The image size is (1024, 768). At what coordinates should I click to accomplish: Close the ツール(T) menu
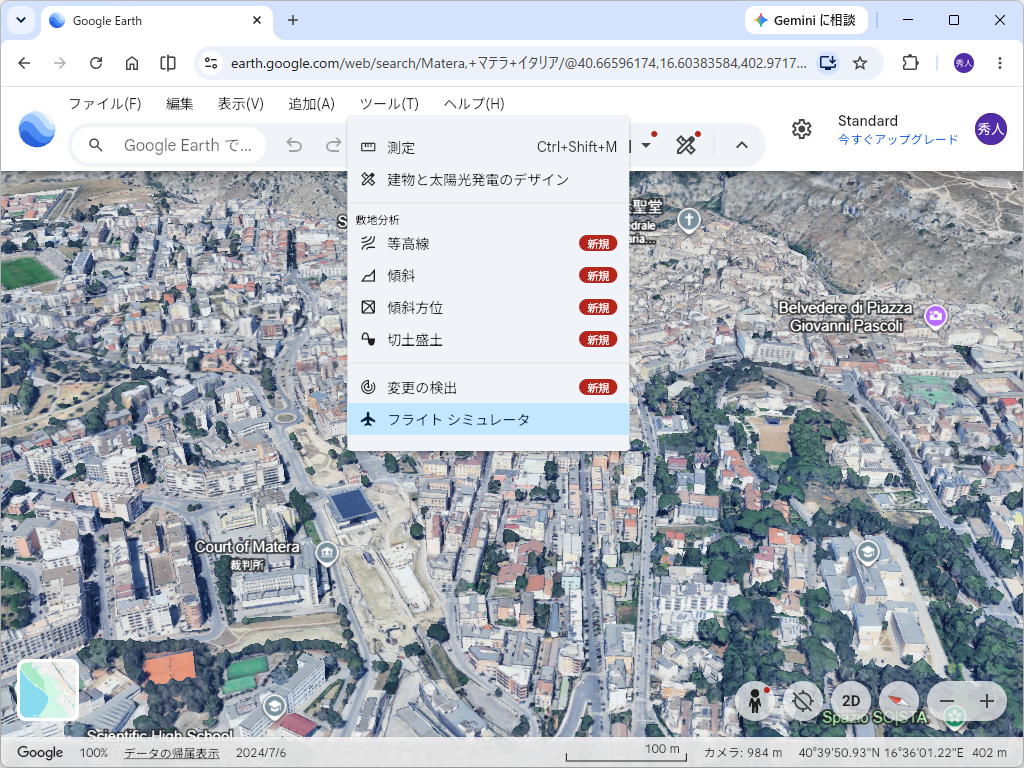389,103
